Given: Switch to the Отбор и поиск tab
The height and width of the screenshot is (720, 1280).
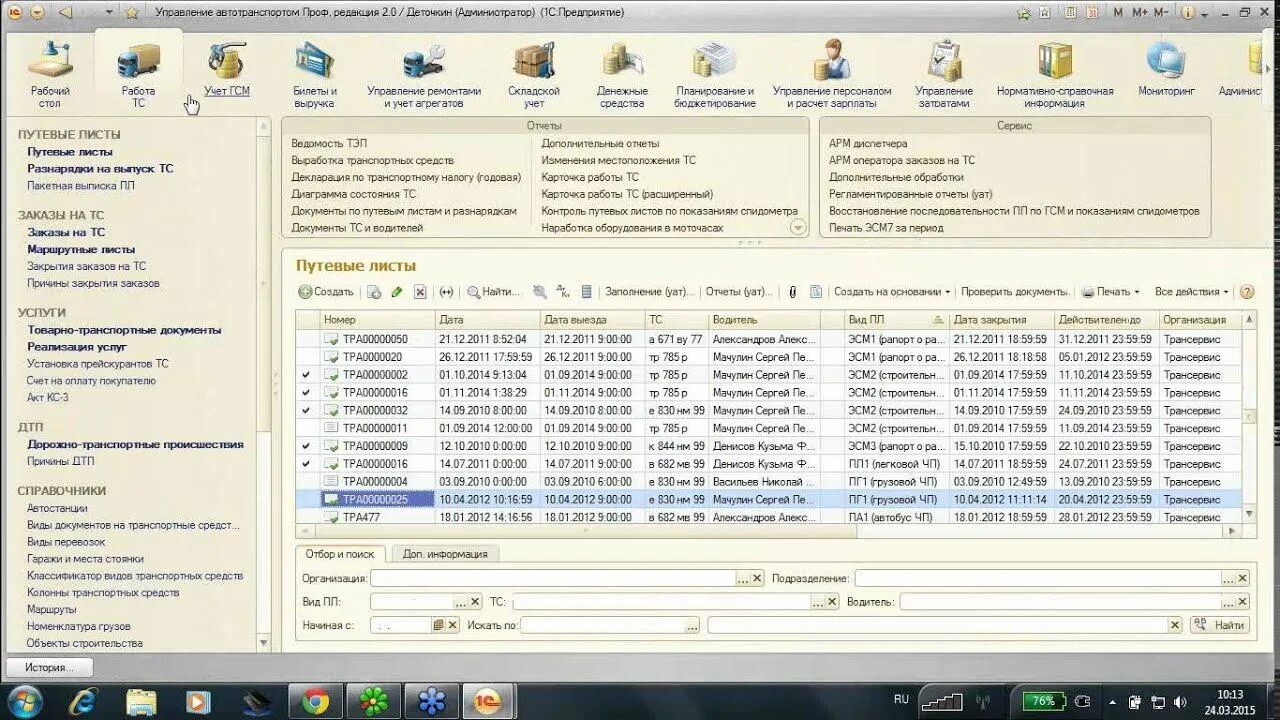Looking at the screenshot, I should (x=340, y=554).
